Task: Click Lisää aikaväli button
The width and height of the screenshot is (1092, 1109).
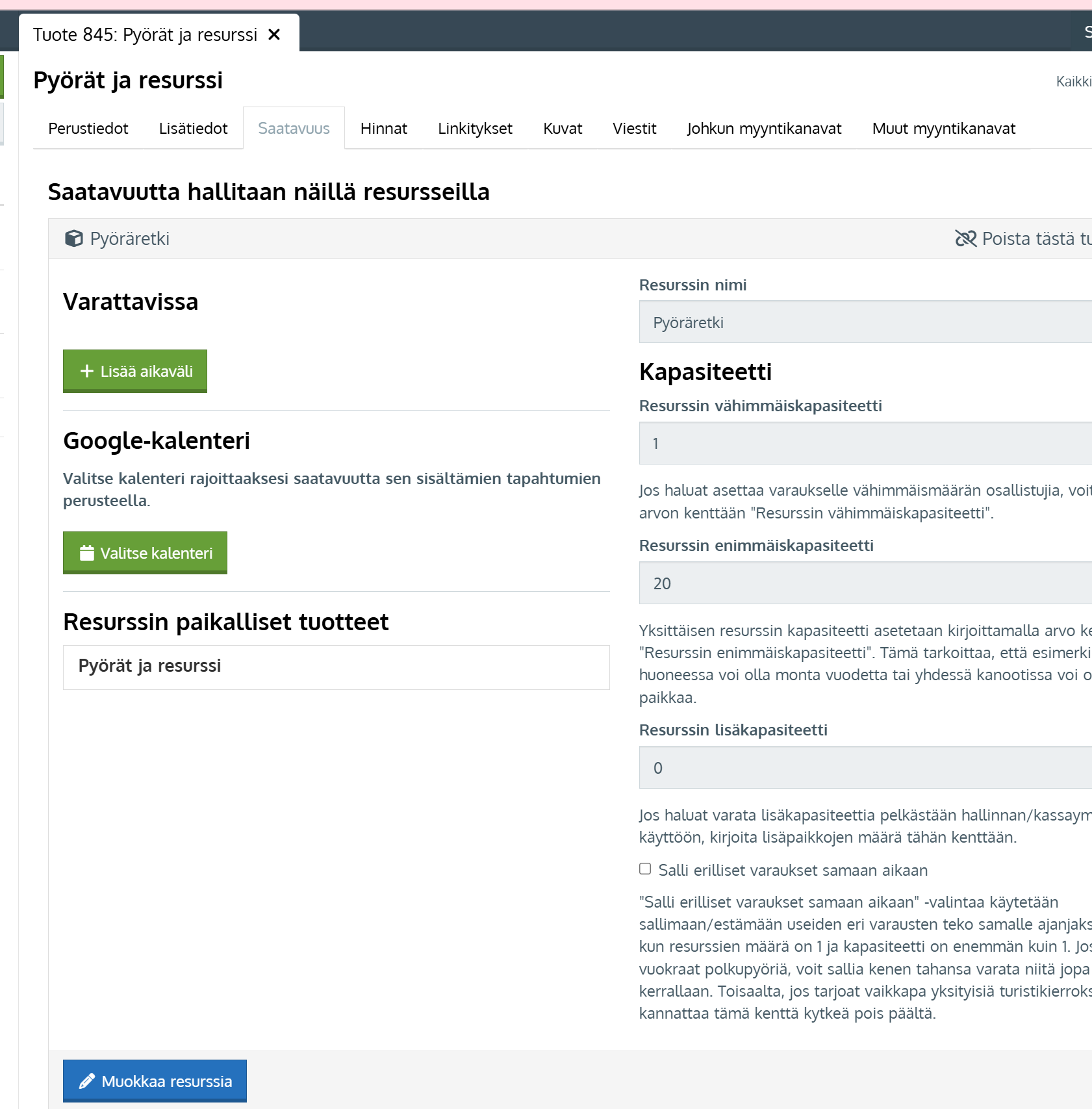Action: click(135, 371)
